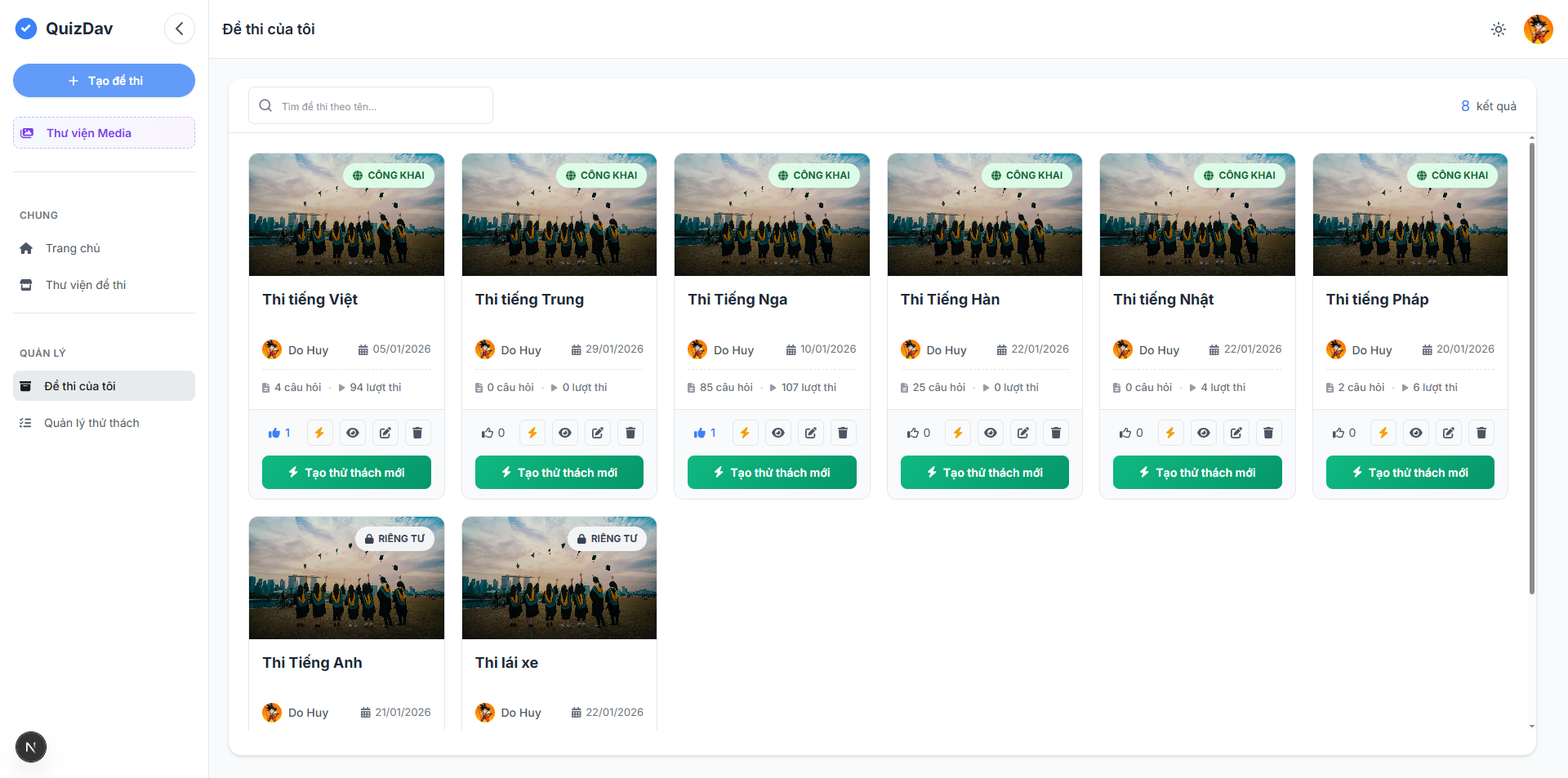Screen dimensions: 1568x778
Task: Go to Trang chủ
Action: coord(73,248)
